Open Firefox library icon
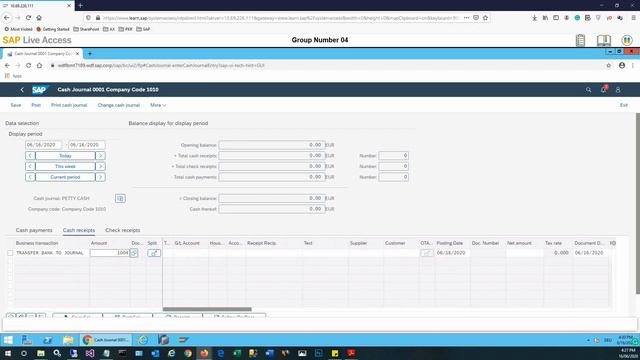Image resolution: width=640 pixels, height=360 pixels. pyautogui.click(x=545, y=18)
